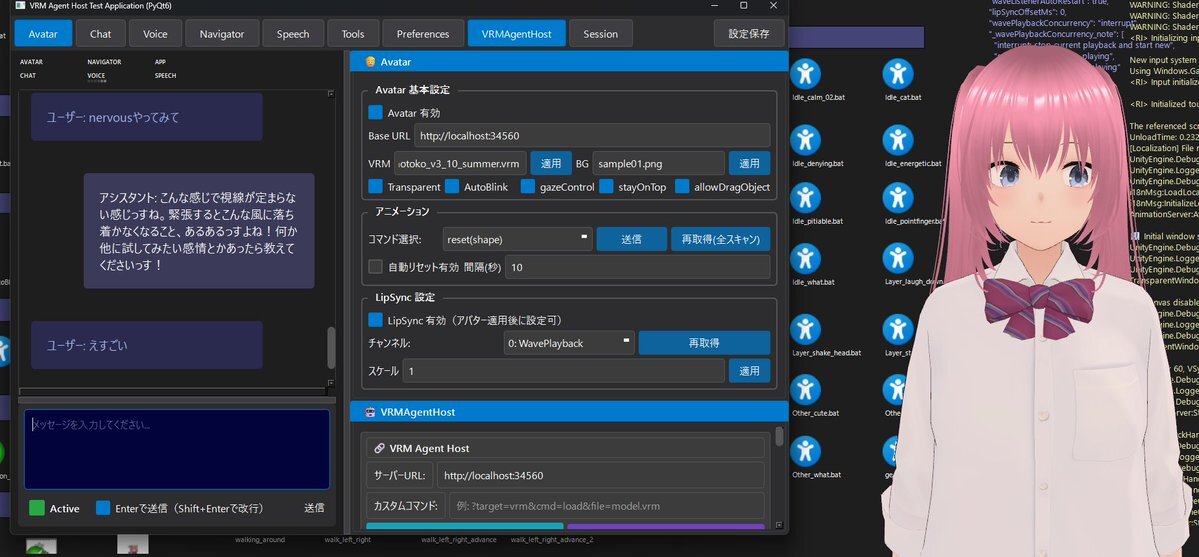The width and height of the screenshot is (1199, 557).
Task: Click the message input text box
Action: tap(177, 449)
